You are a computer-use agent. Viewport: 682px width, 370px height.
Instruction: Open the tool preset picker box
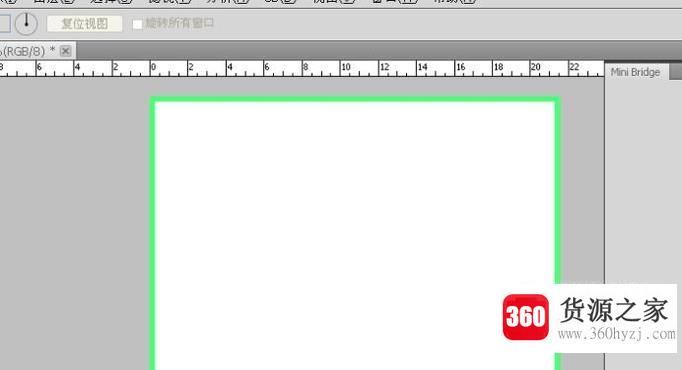[x=4, y=24]
